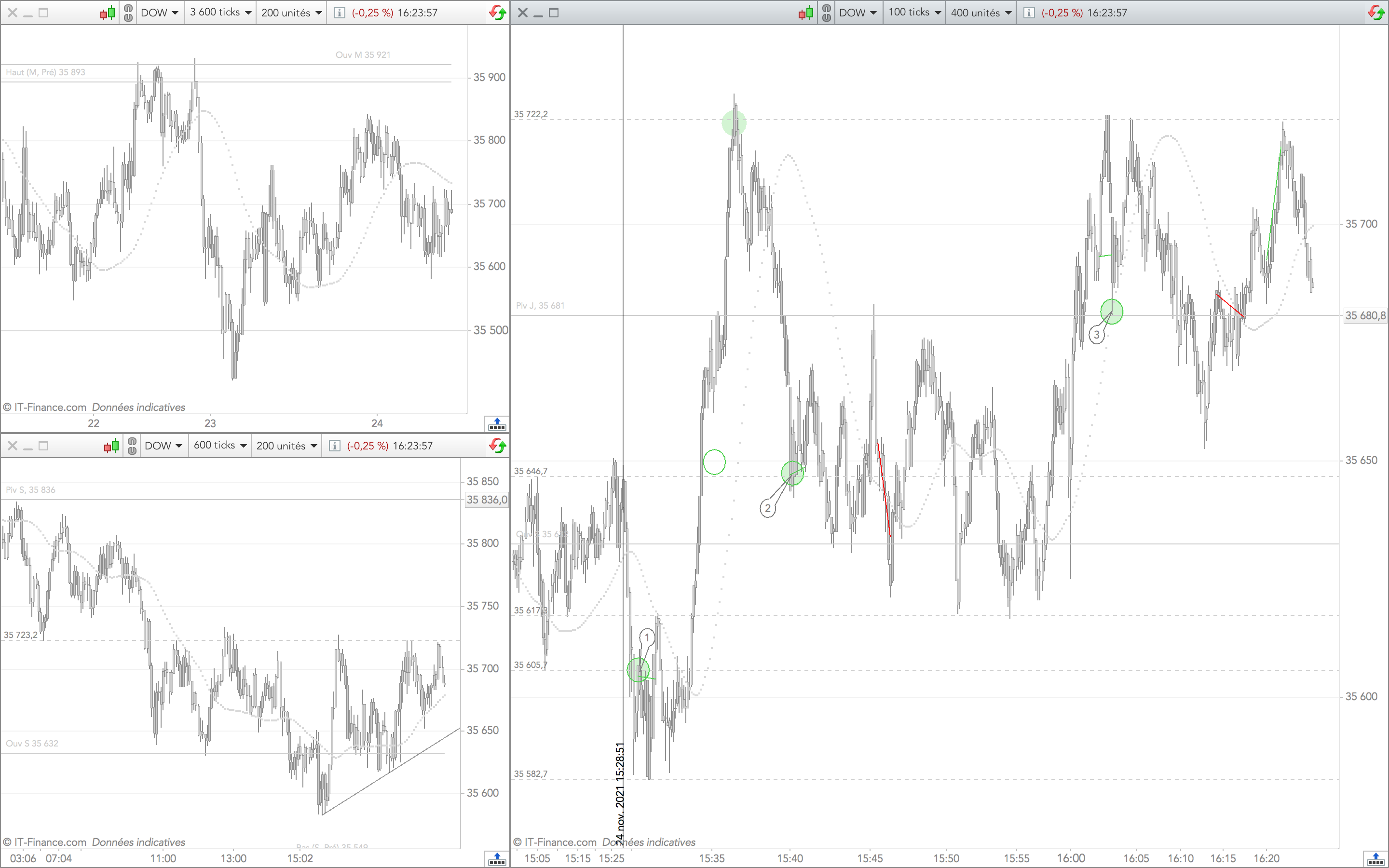The width and height of the screenshot is (1389, 868).
Task: Click info icon in 100 ticks chart header
Action: click(1029, 13)
